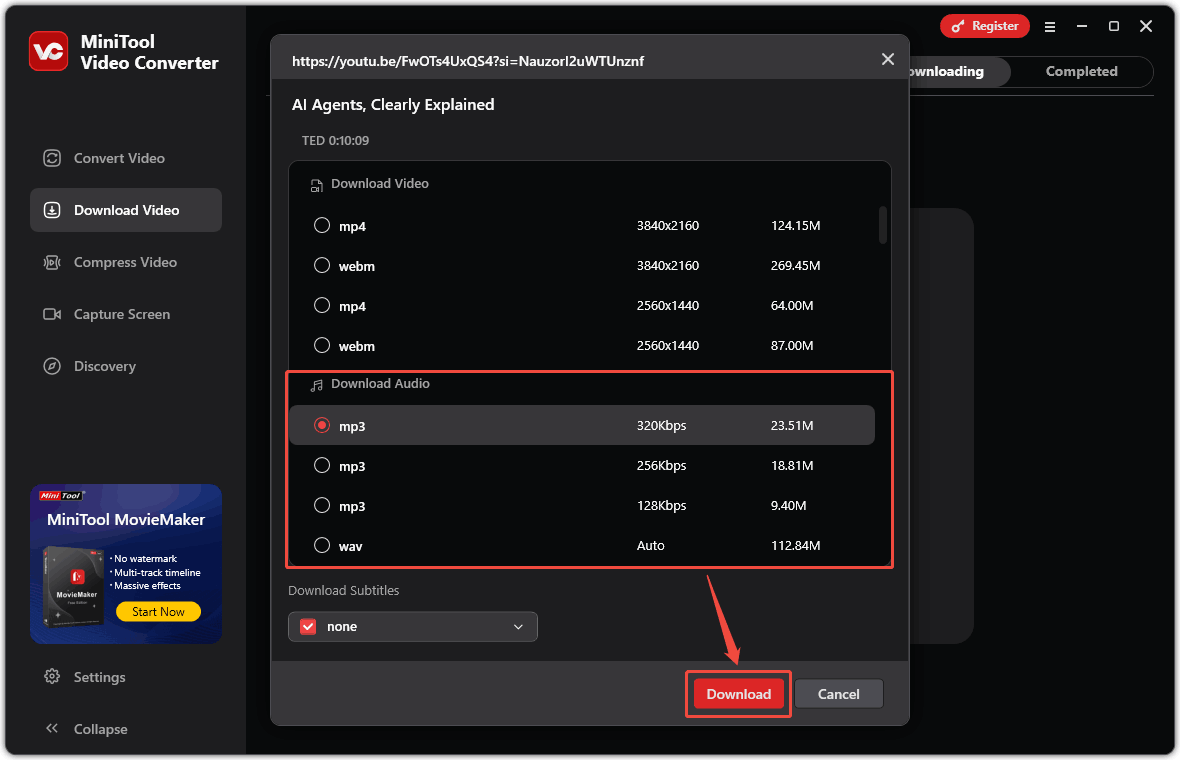This screenshot has width=1180, height=760.
Task: Switch to the Completed tab
Action: [1081, 71]
